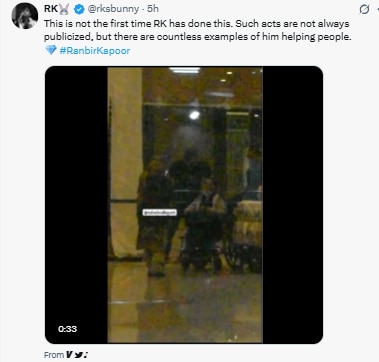Click the bold V in source name
The width and height of the screenshot is (379, 362).
[69, 355]
